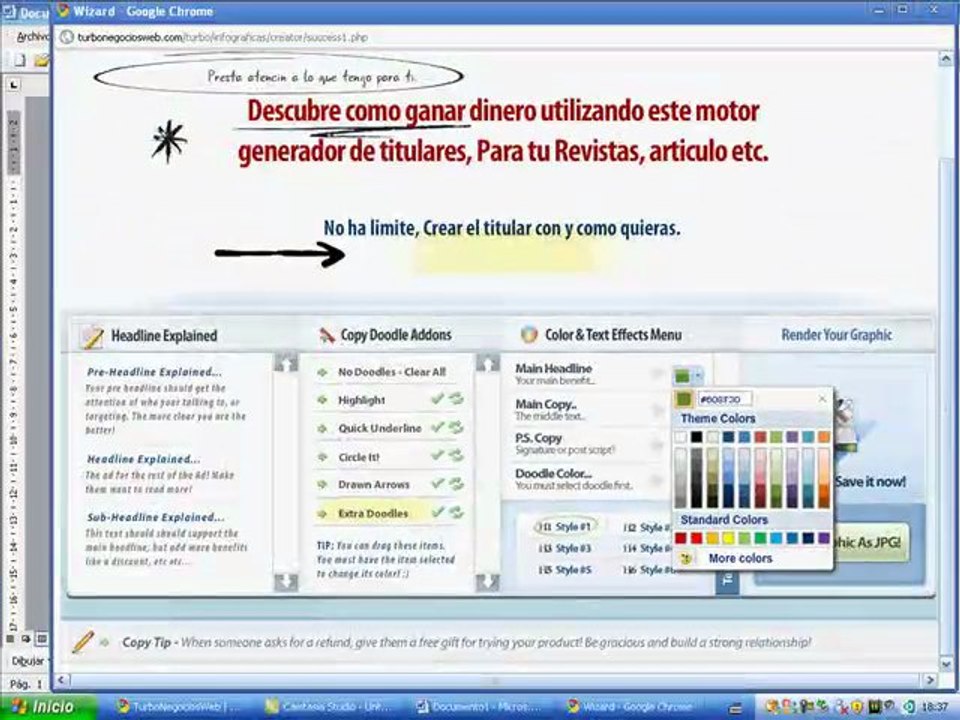
Task: Click the page's vertical scrollbar down arrow
Action: (x=946, y=663)
